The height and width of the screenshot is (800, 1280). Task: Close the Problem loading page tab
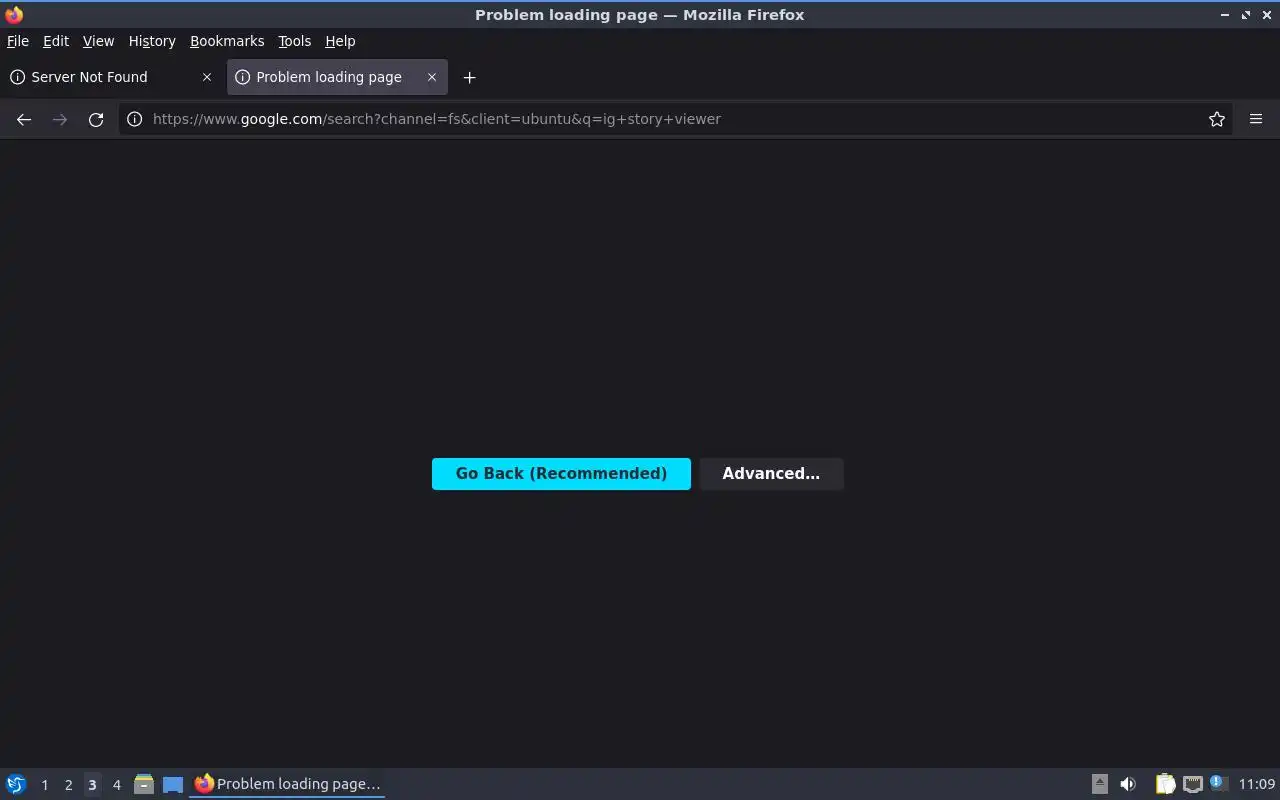click(x=432, y=77)
